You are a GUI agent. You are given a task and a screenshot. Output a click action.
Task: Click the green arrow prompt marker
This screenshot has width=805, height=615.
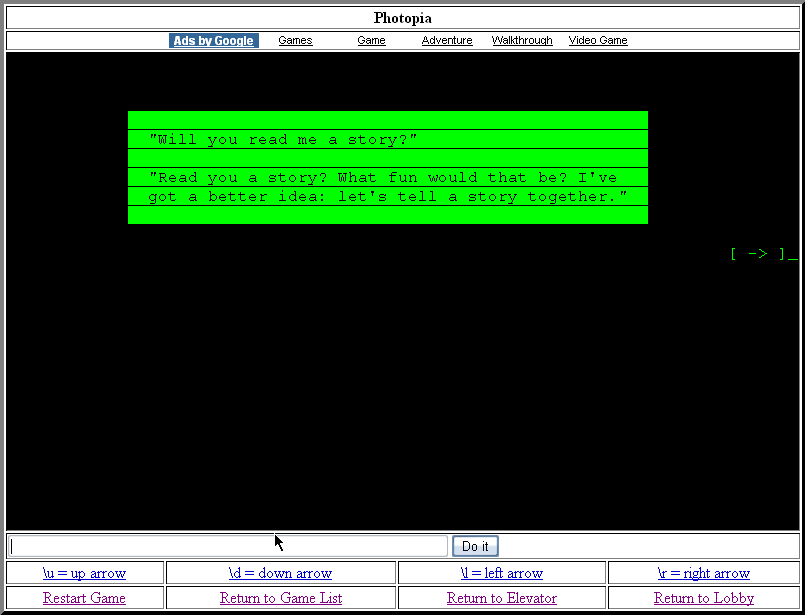(757, 254)
